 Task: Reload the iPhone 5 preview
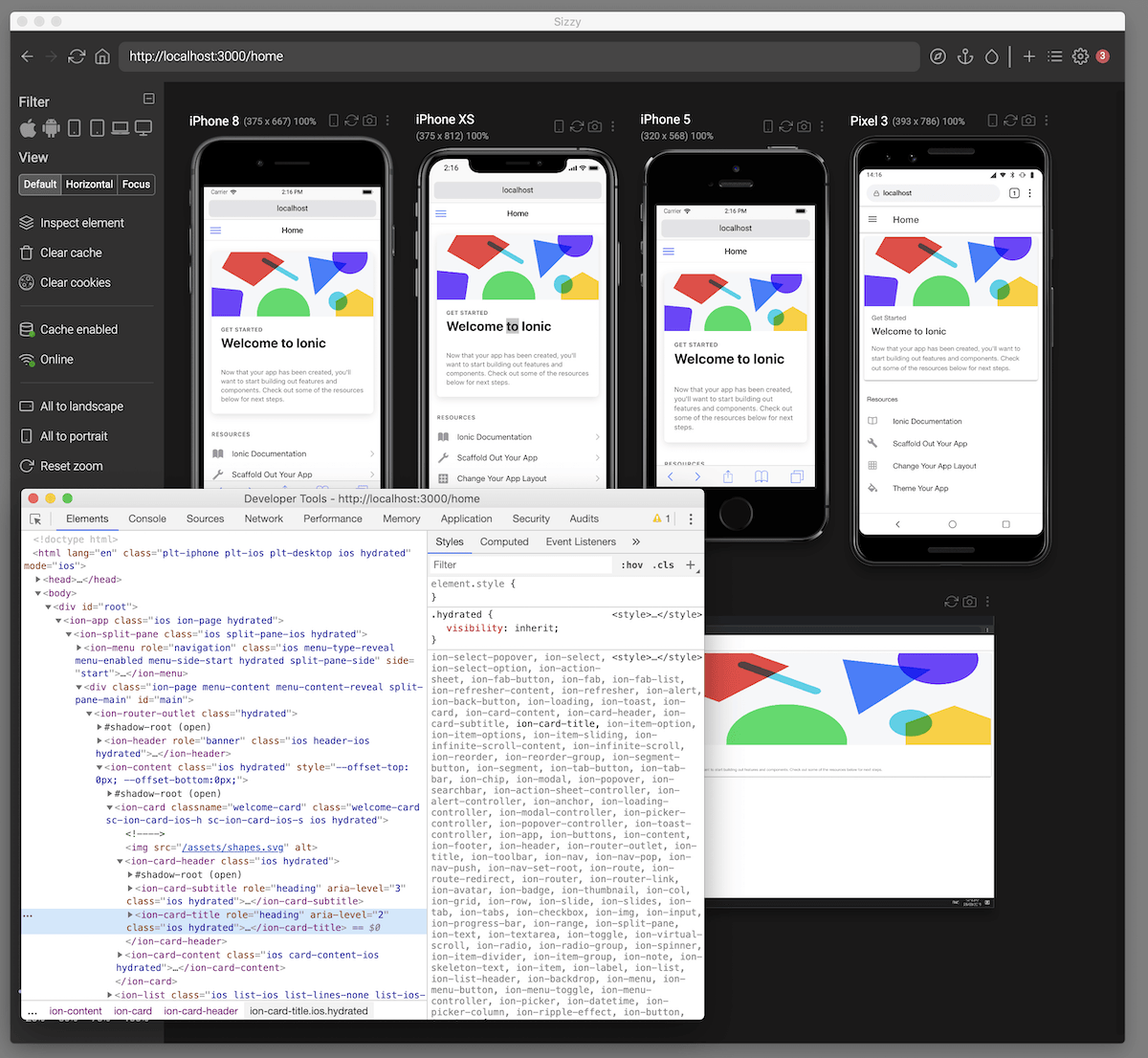(x=785, y=126)
